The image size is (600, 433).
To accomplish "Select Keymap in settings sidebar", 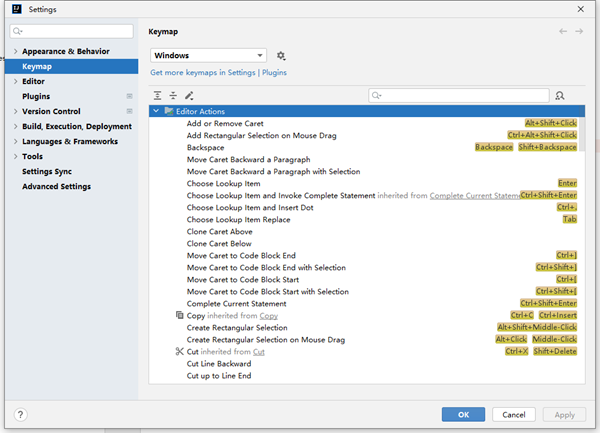I will (72, 66).
